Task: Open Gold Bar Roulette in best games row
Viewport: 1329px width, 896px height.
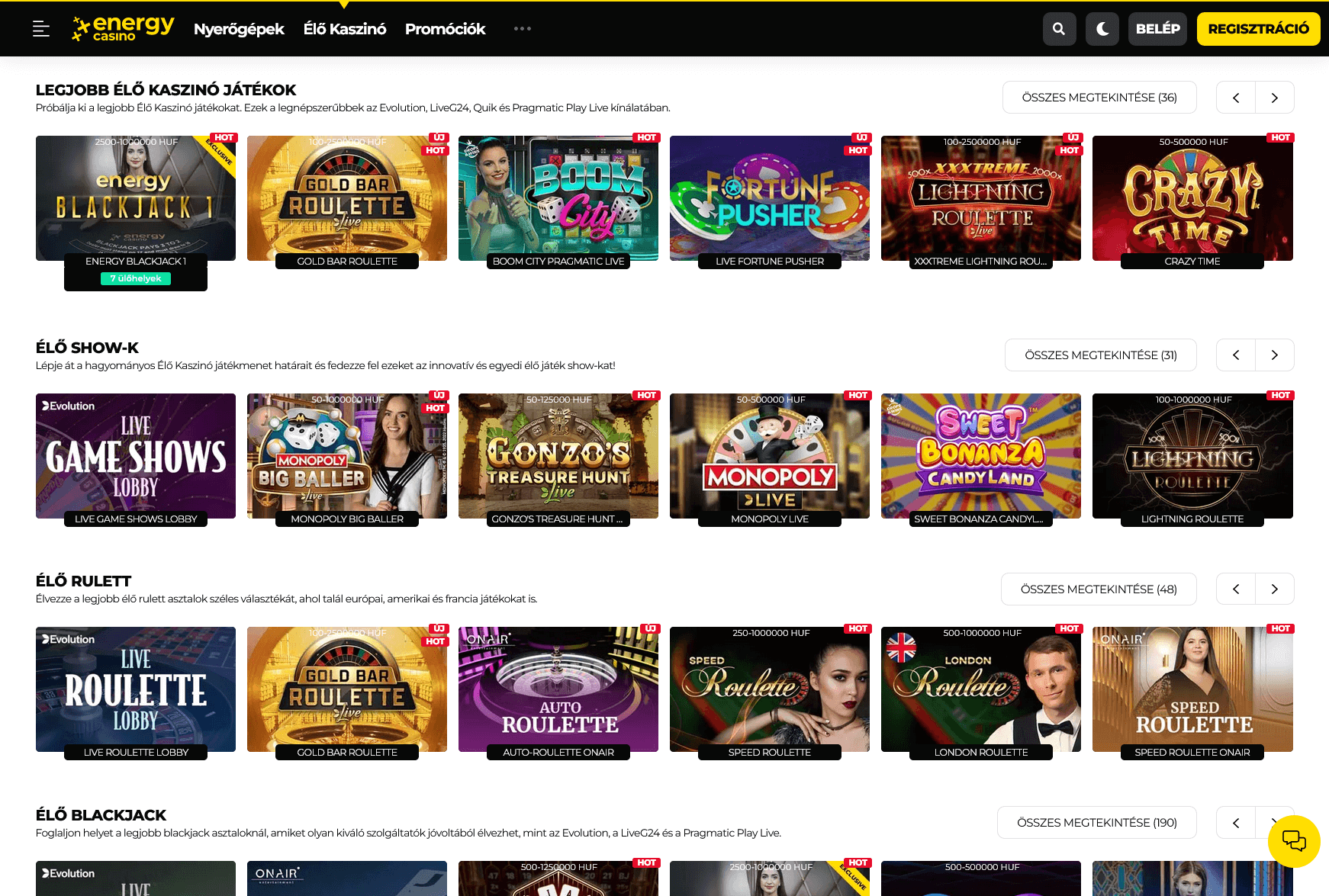Action: tap(347, 198)
